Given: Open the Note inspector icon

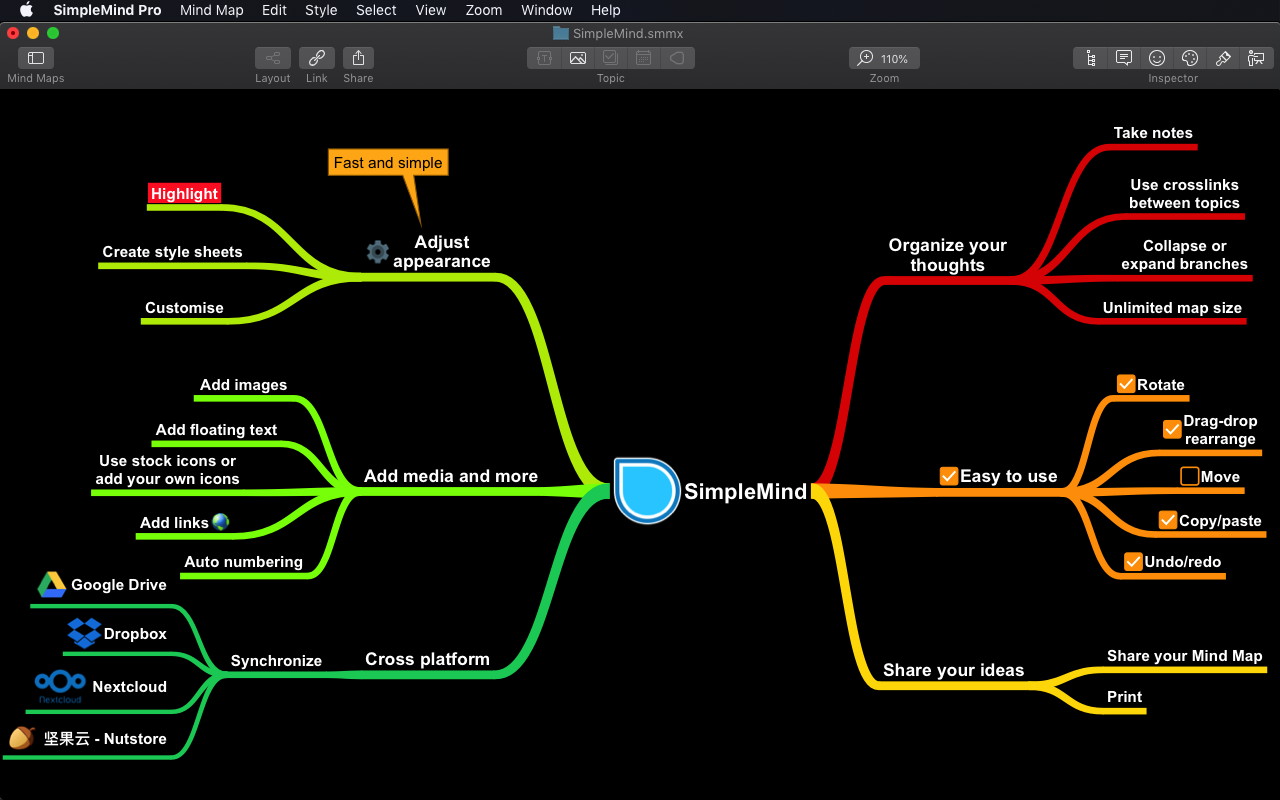Looking at the screenshot, I should (1123, 57).
